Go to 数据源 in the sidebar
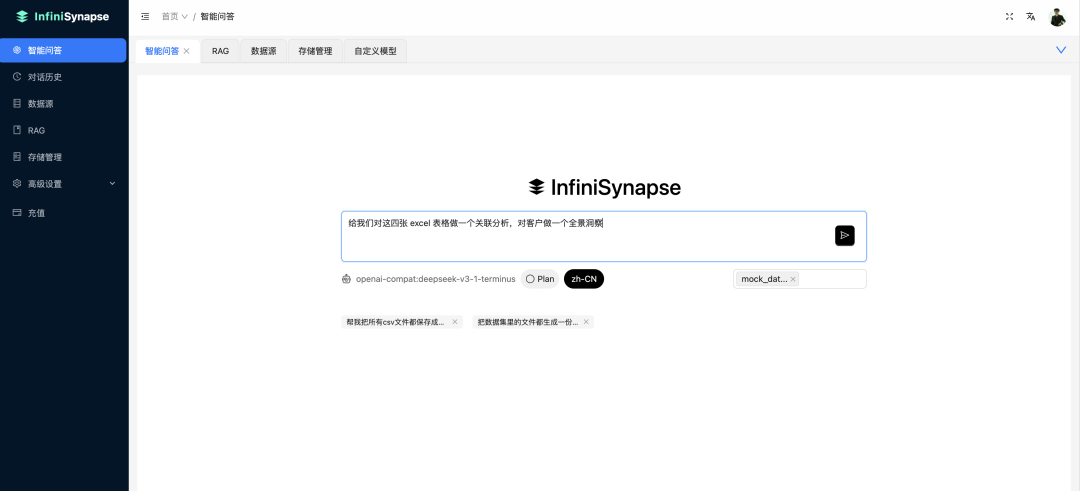The image size is (1080, 491). click(64, 104)
